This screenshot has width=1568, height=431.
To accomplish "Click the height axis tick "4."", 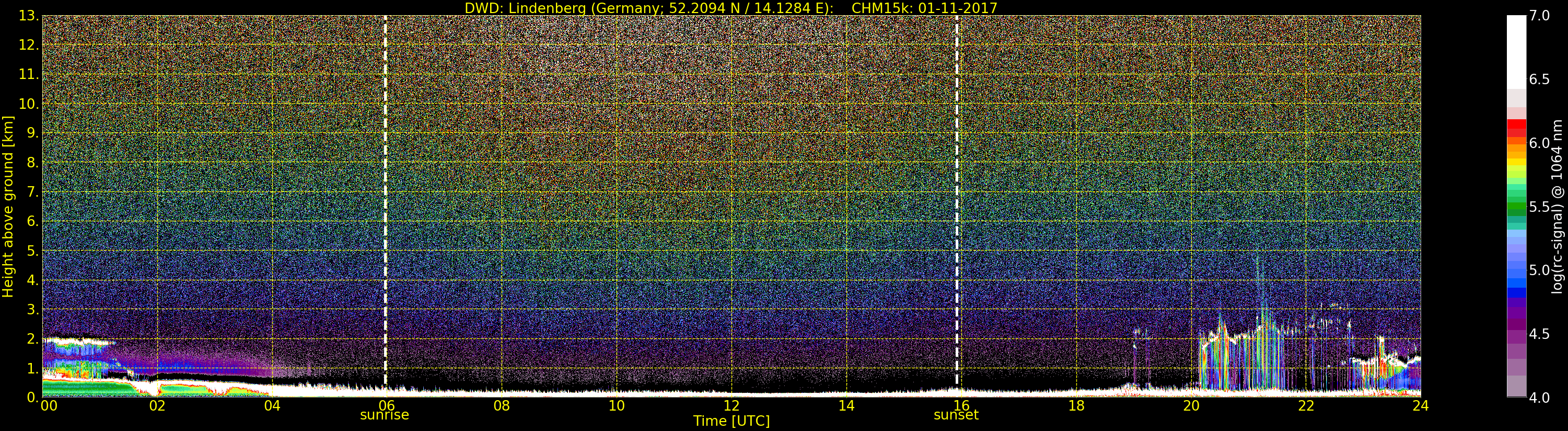I will coord(32,280).
